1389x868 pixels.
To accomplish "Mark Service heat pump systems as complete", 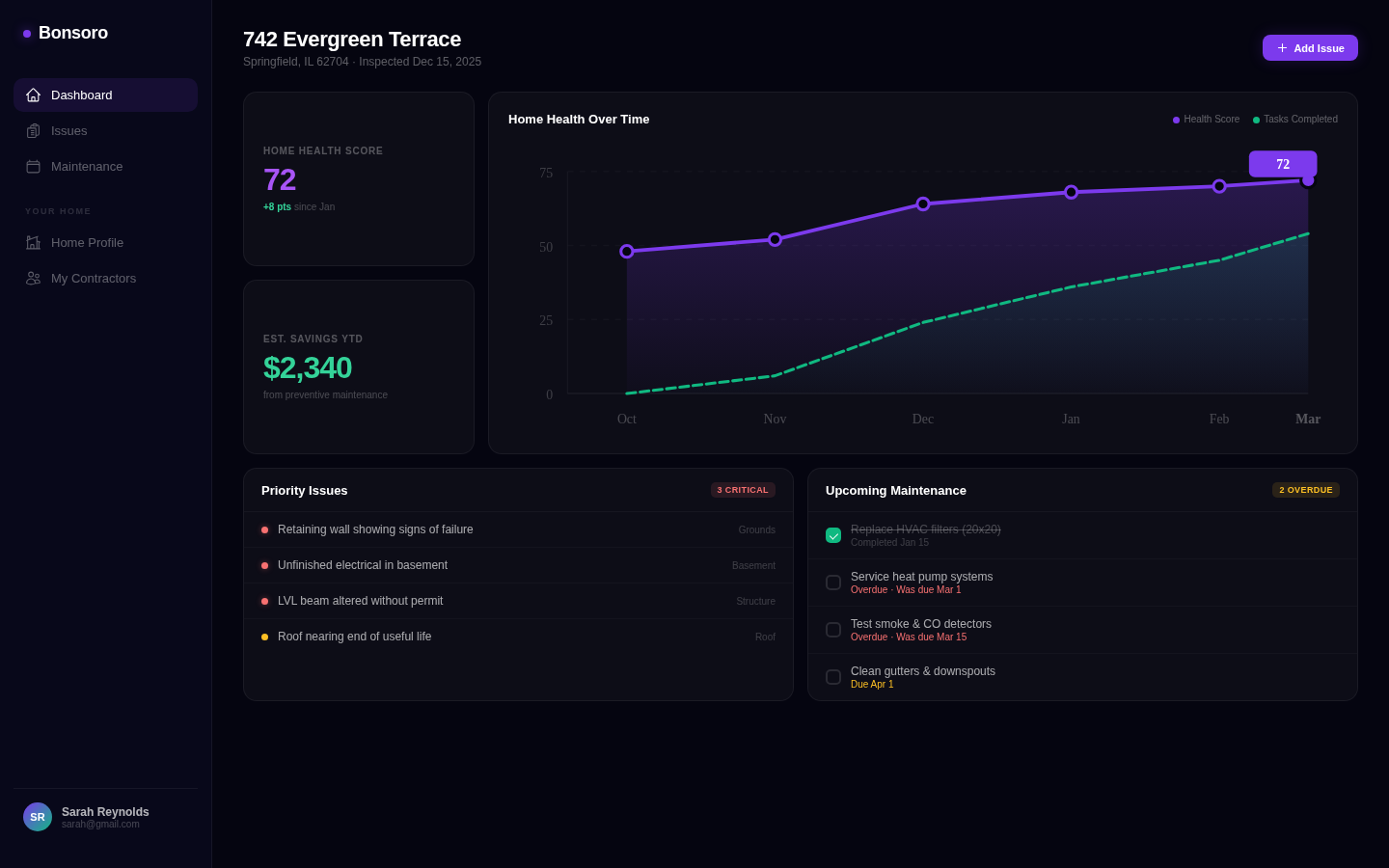I will pyautogui.click(x=833, y=582).
